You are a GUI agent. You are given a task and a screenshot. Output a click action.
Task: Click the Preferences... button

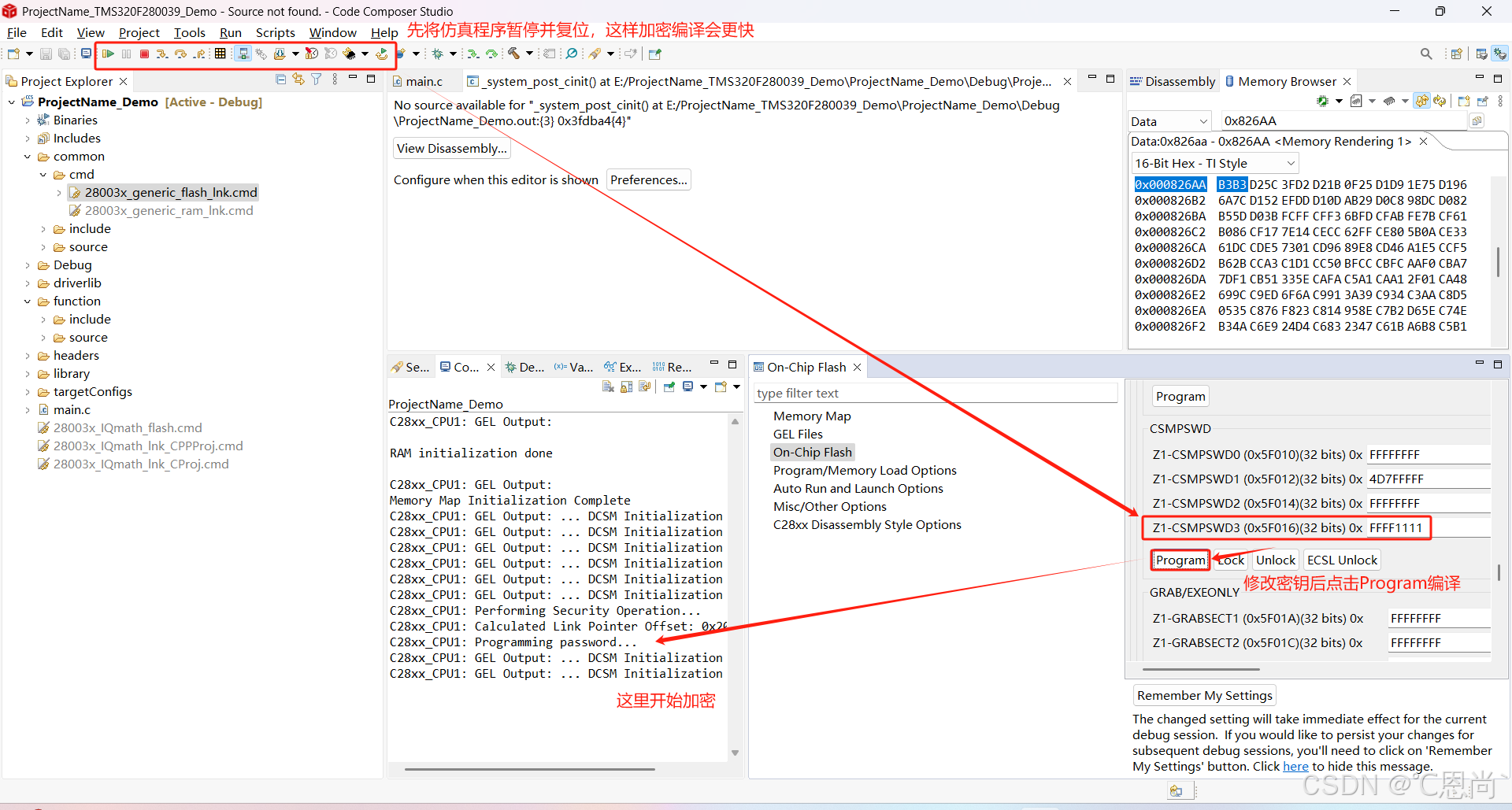[649, 179]
